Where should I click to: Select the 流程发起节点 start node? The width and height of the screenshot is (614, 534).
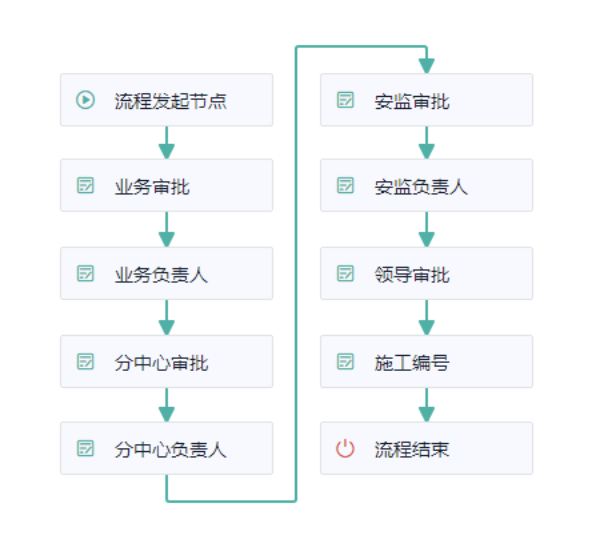click(170, 100)
